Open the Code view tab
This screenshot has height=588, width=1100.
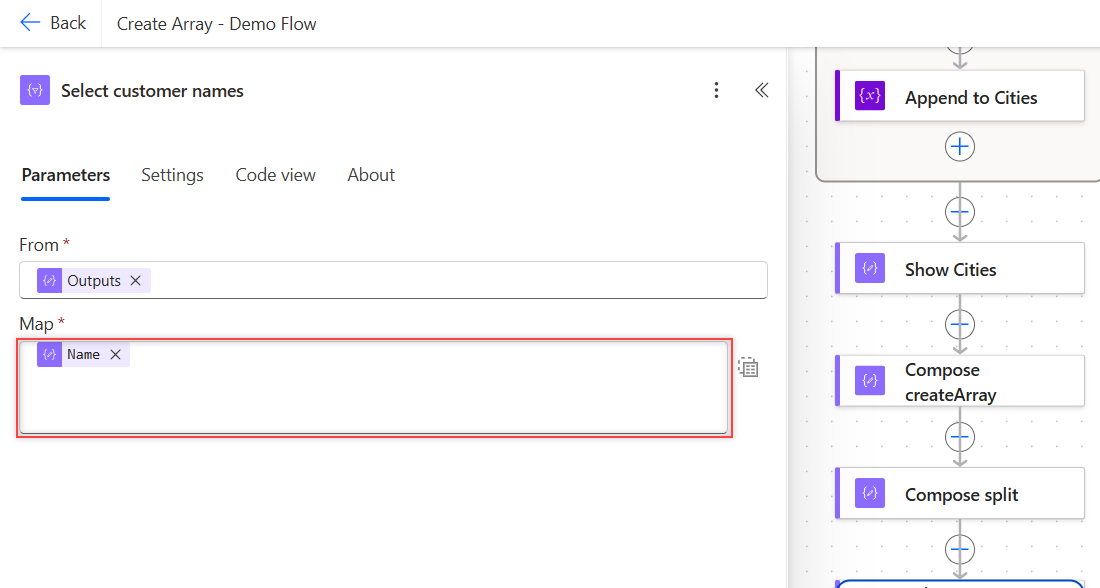[276, 175]
